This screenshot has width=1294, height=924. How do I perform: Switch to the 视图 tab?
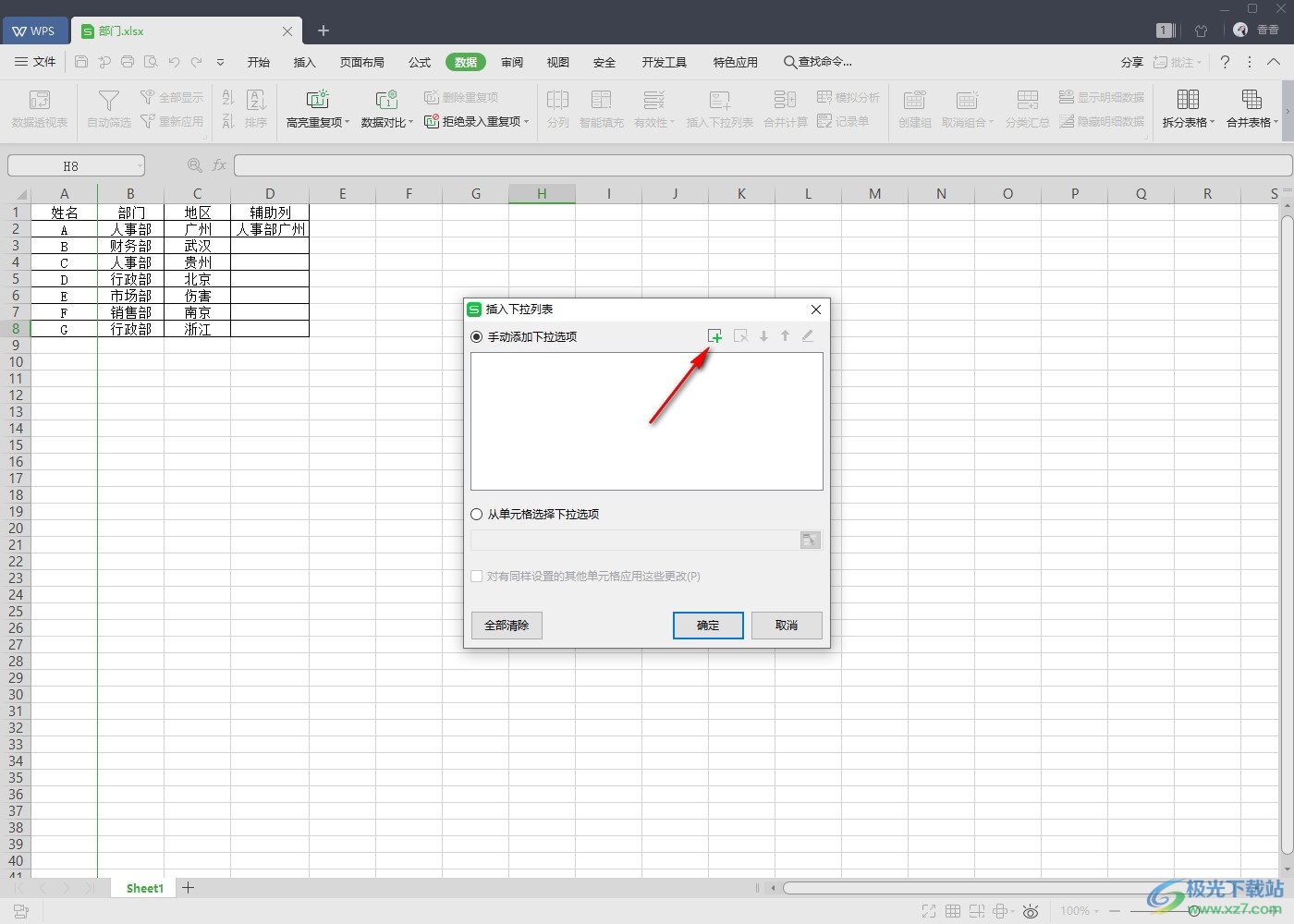coord(558,62)
